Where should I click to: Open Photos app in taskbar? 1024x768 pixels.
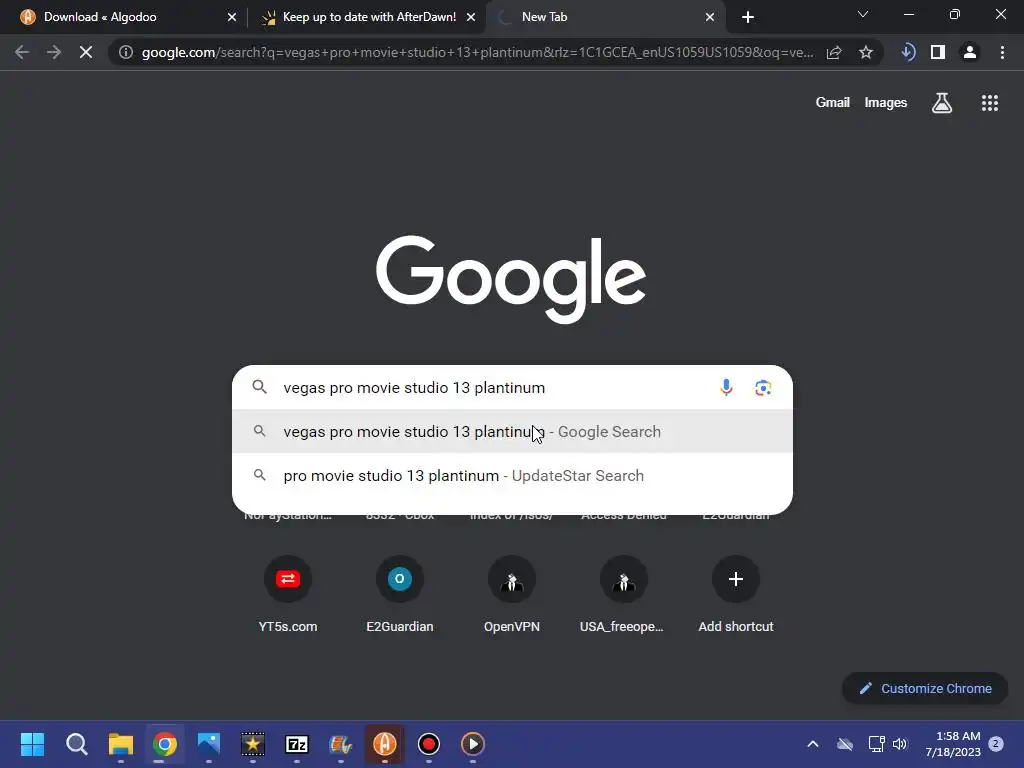click(x=209, y=744)
